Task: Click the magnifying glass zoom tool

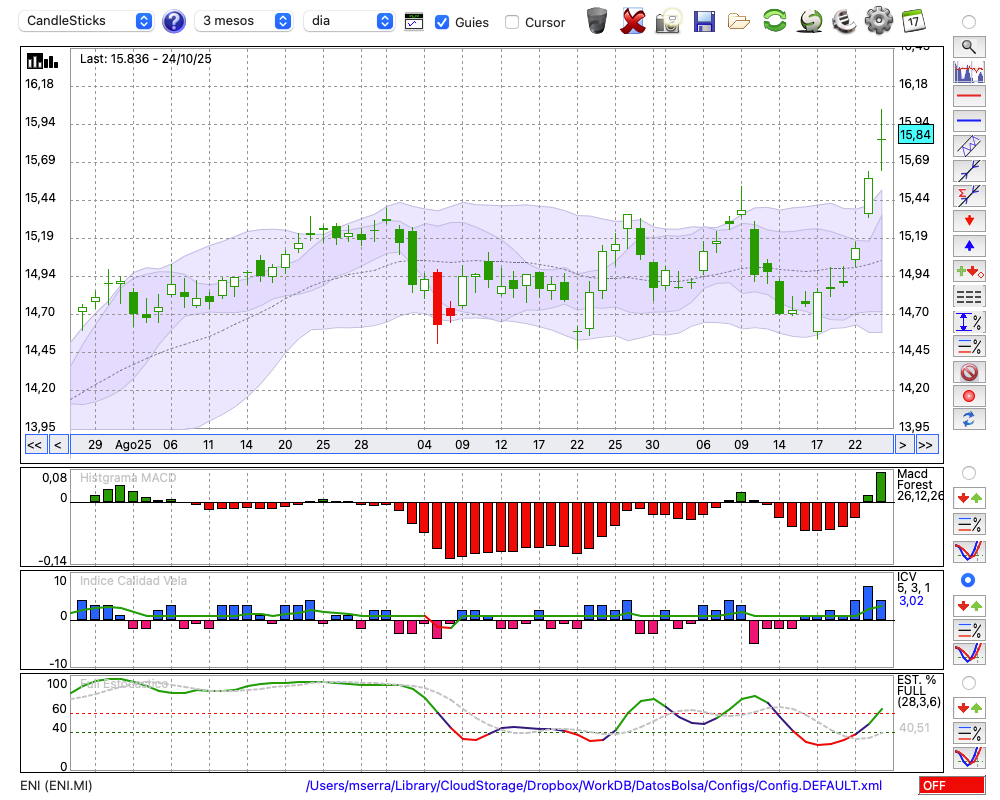Action: (968, 46)
